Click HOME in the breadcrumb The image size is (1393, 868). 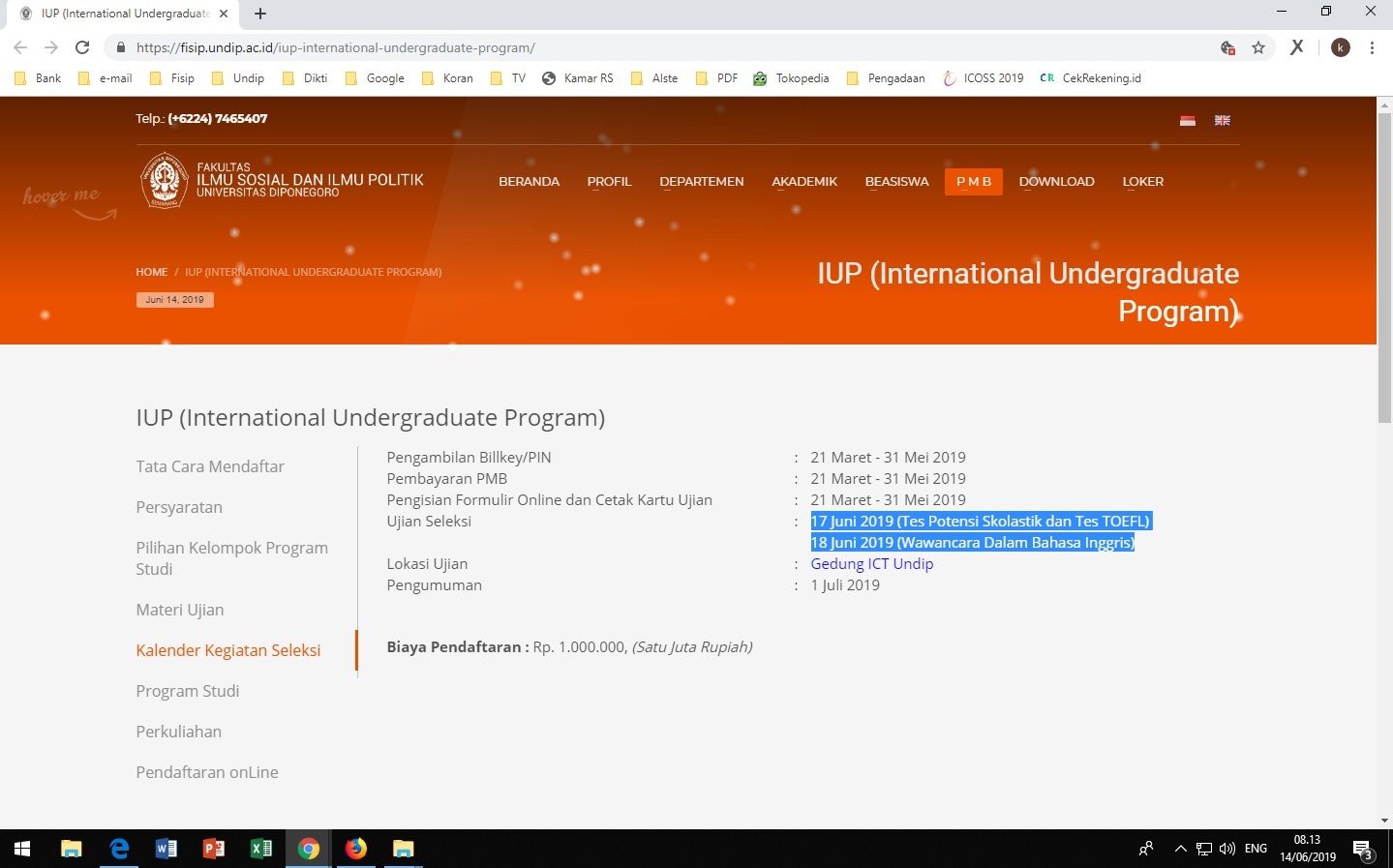tap(151, 272)
